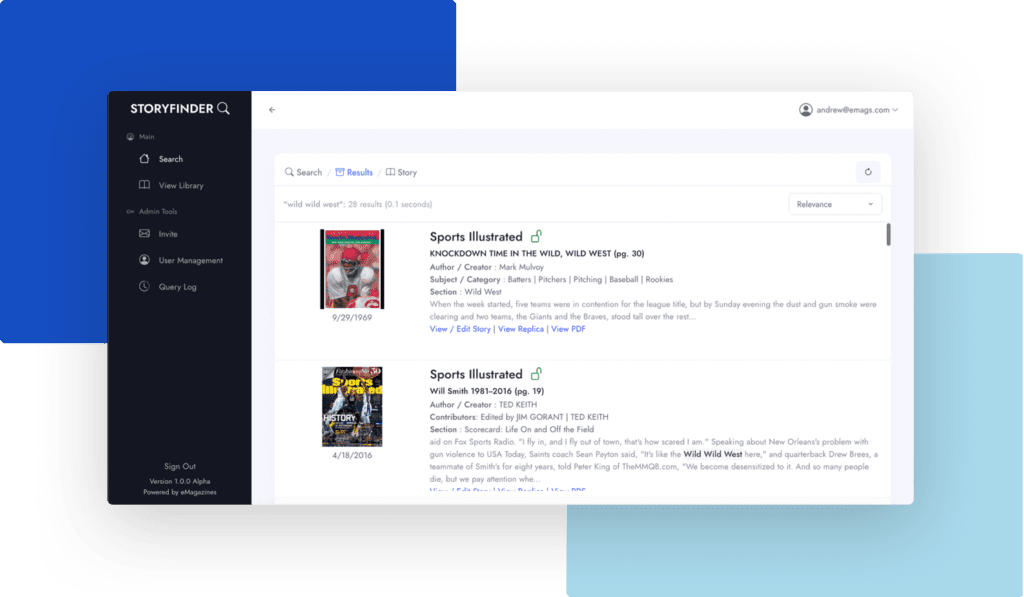Click the StoryFinder magnifier logo icon
This screenshot has width=1024, height=597.
coord(223,108)
